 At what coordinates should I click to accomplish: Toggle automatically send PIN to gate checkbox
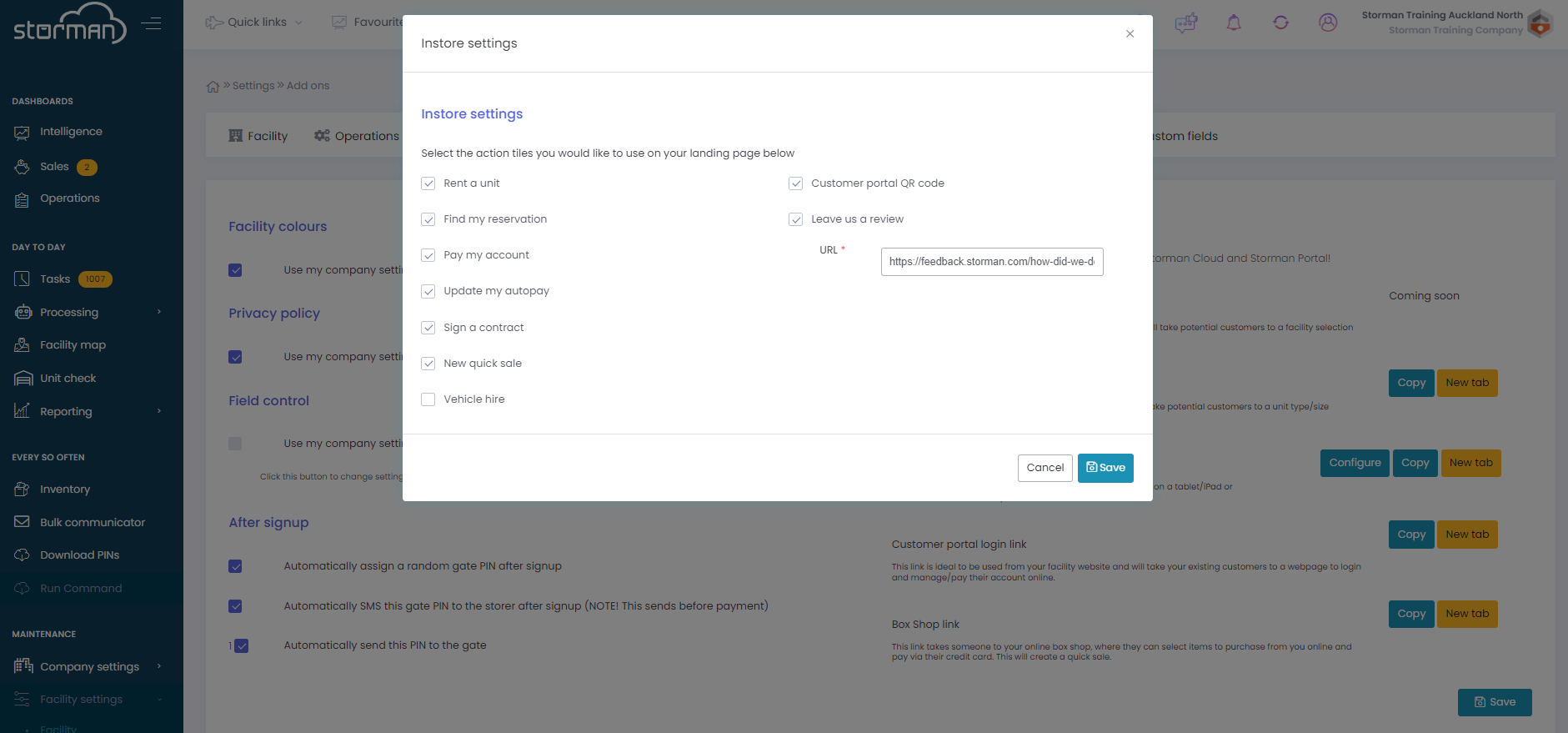[x=242, y=645]
